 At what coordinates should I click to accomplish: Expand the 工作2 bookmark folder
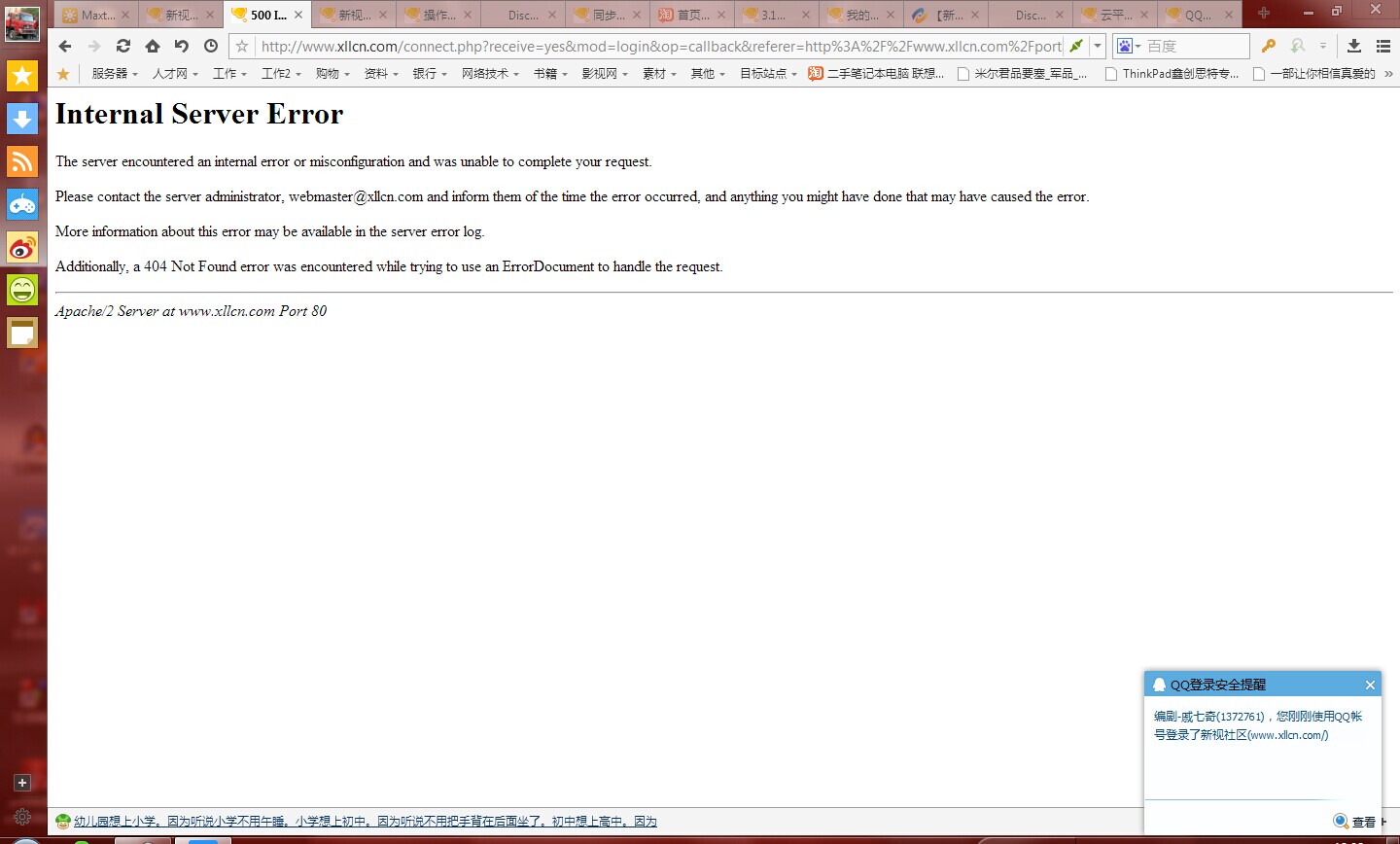pyautogui.click(x=281, y=74)
